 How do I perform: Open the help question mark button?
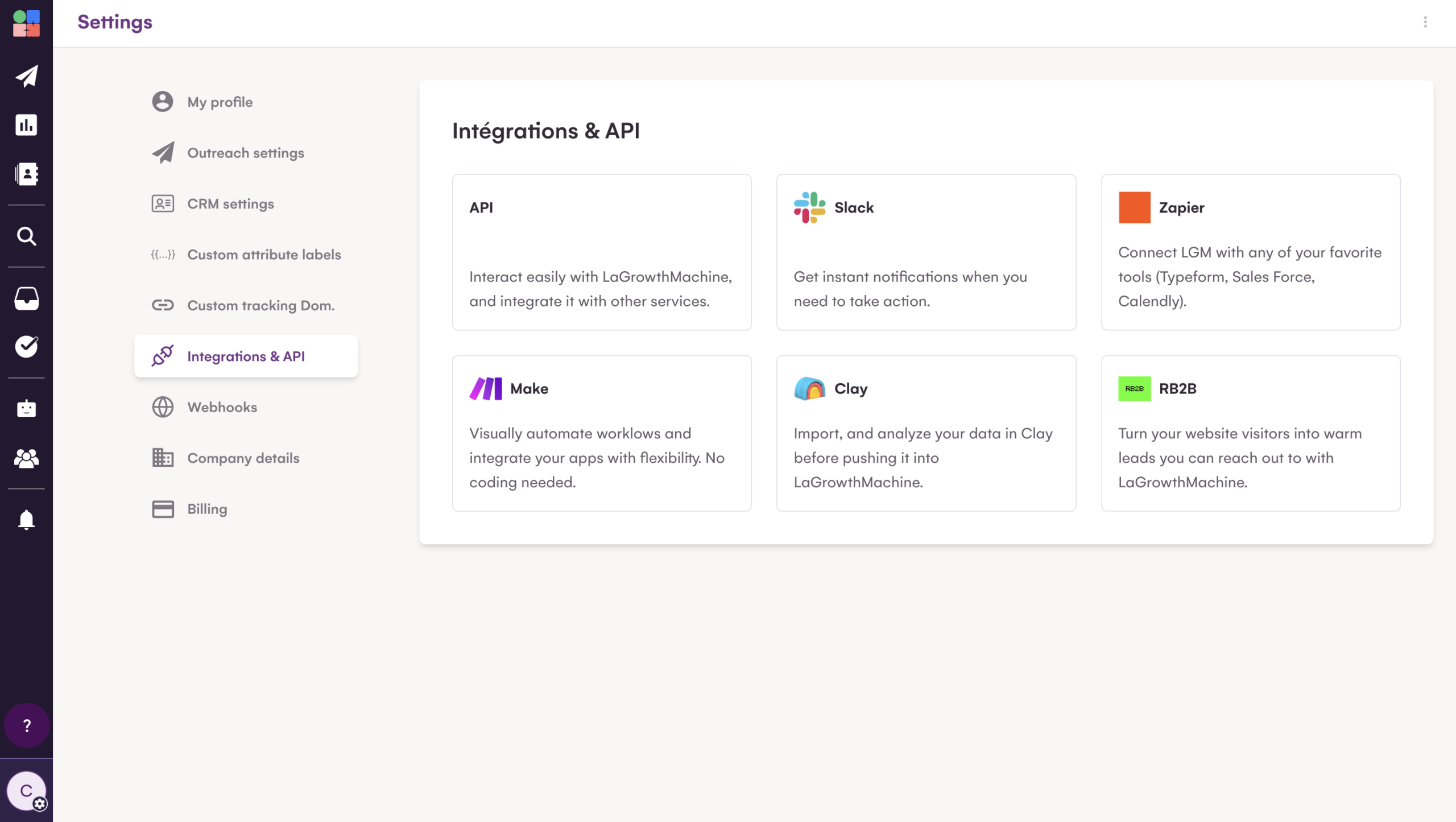click(26, 725)
